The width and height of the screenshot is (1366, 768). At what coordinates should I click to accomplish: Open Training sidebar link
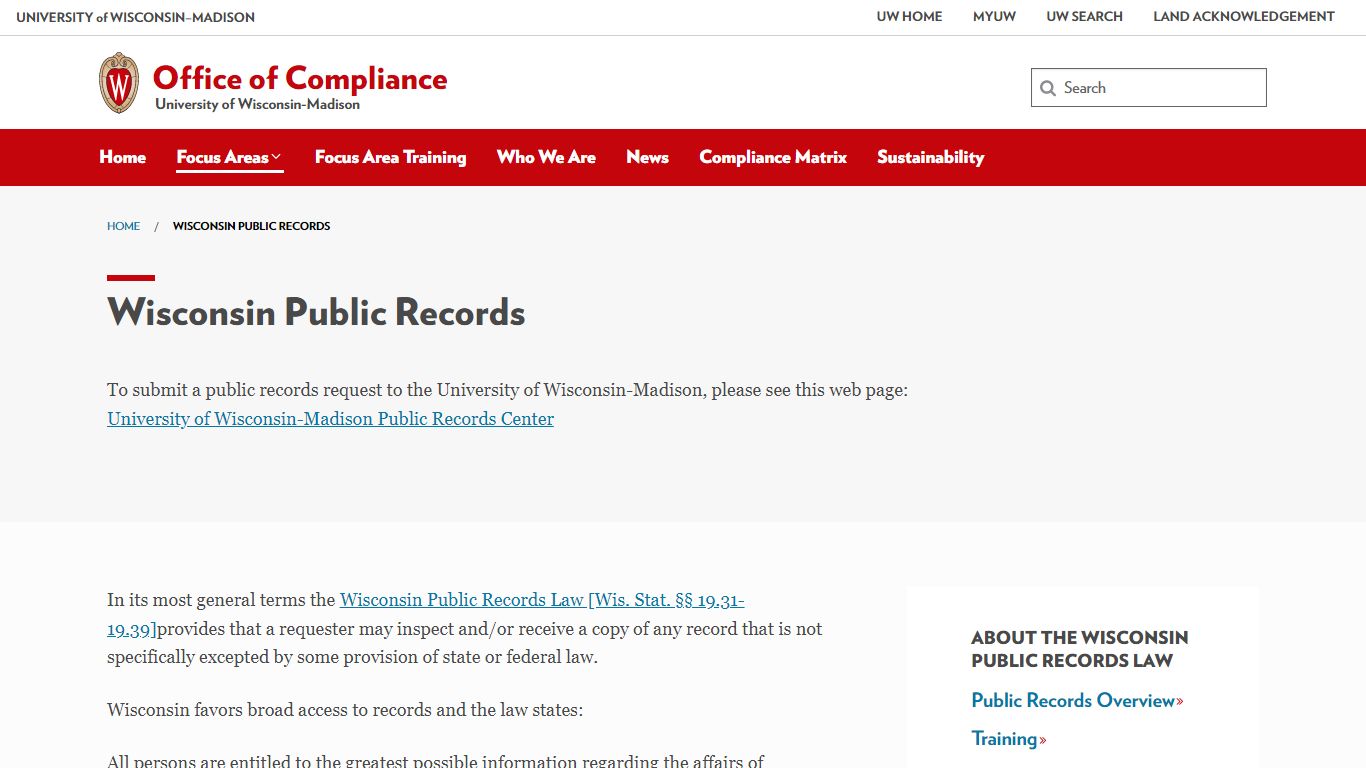1008,739
